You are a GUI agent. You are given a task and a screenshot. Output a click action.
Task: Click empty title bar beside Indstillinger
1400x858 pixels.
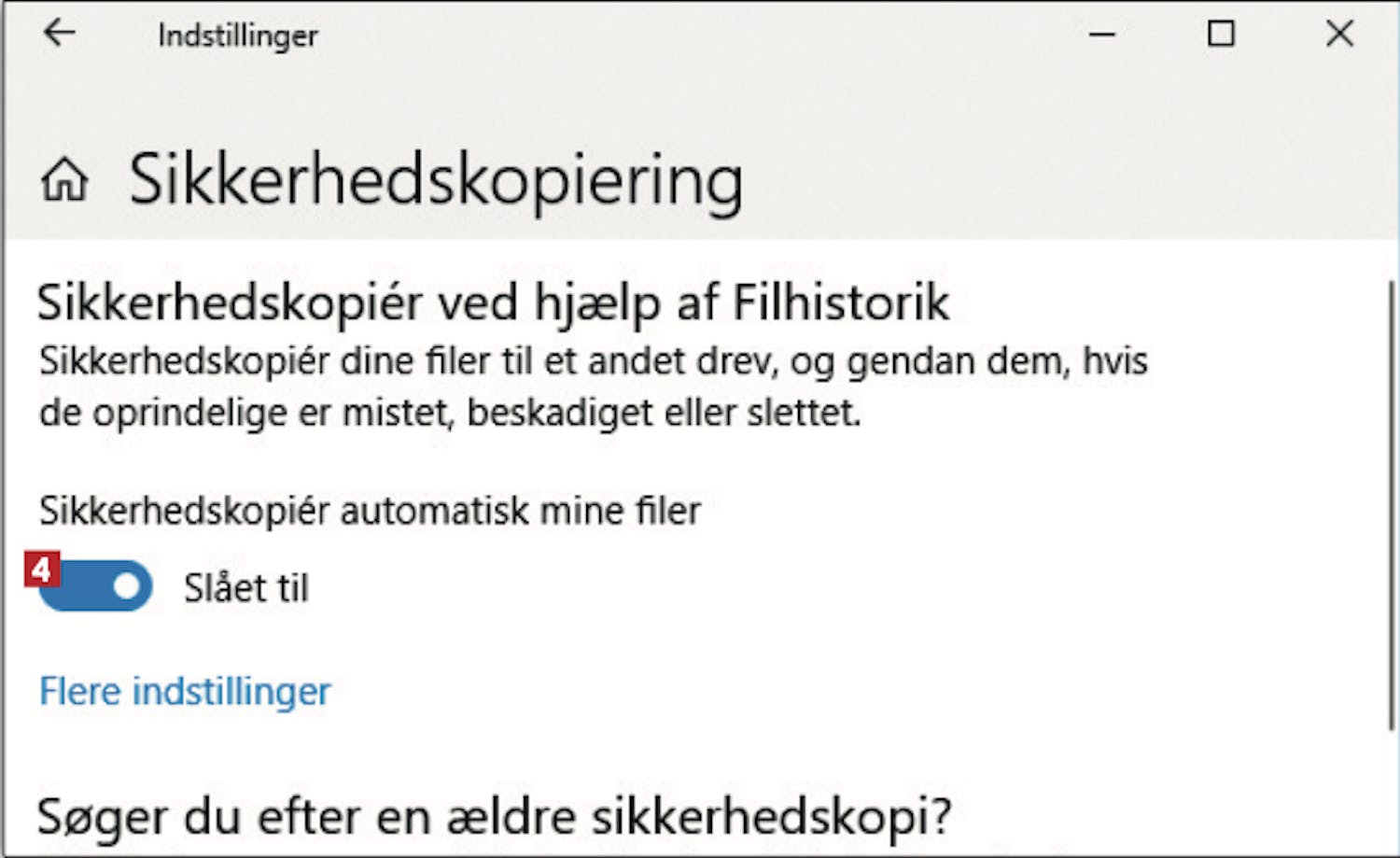coord(700,35)
